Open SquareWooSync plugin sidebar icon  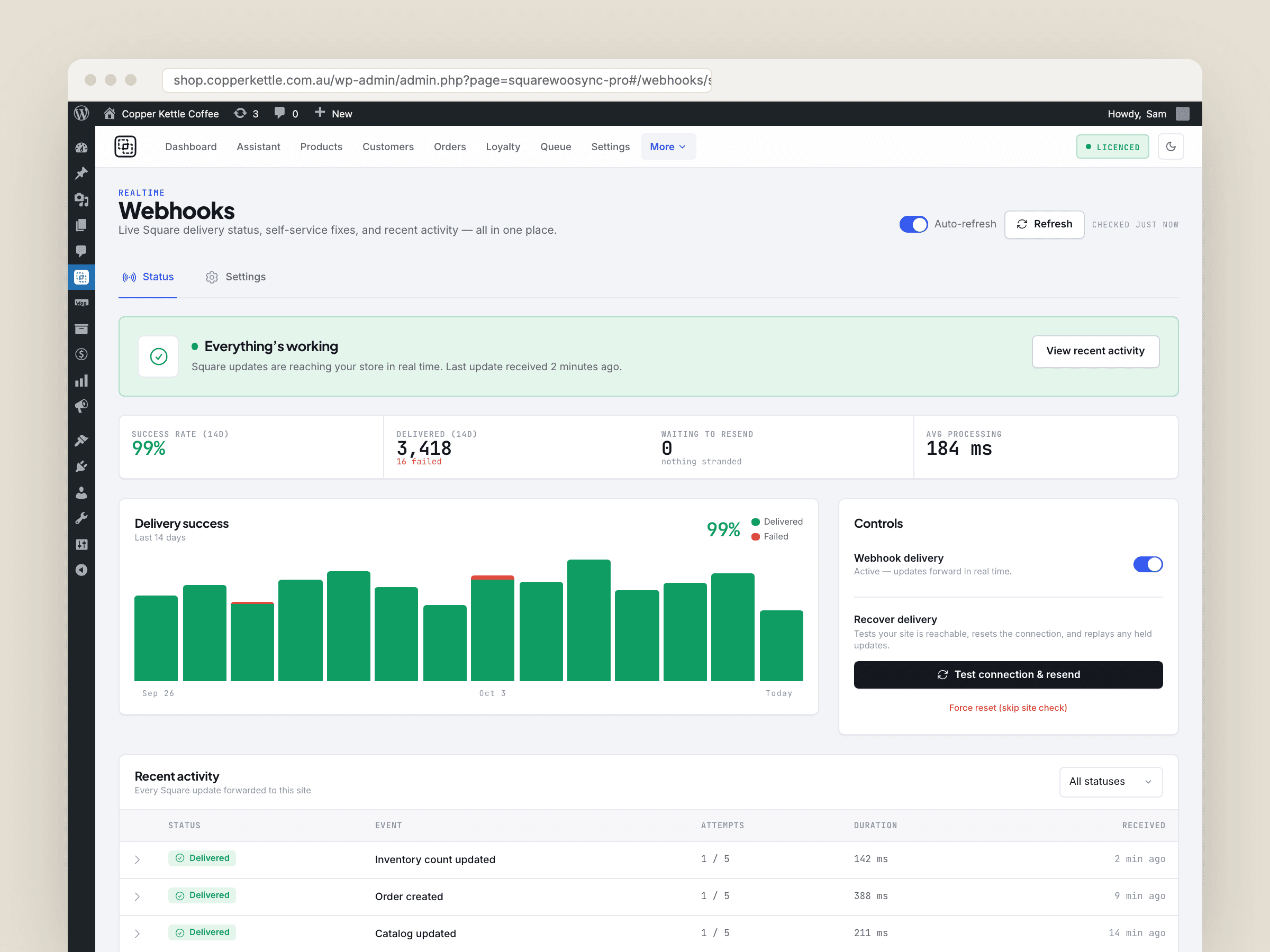[81, 277]
